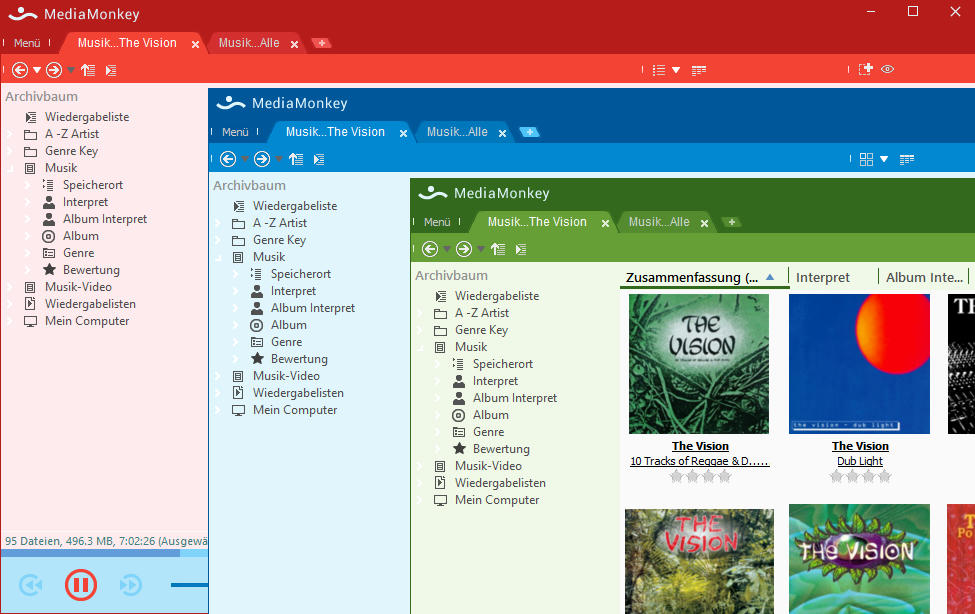The image size is (975, 614).
Task: Sort by the Zusammenfassung column header
Action: pos(705,277)
